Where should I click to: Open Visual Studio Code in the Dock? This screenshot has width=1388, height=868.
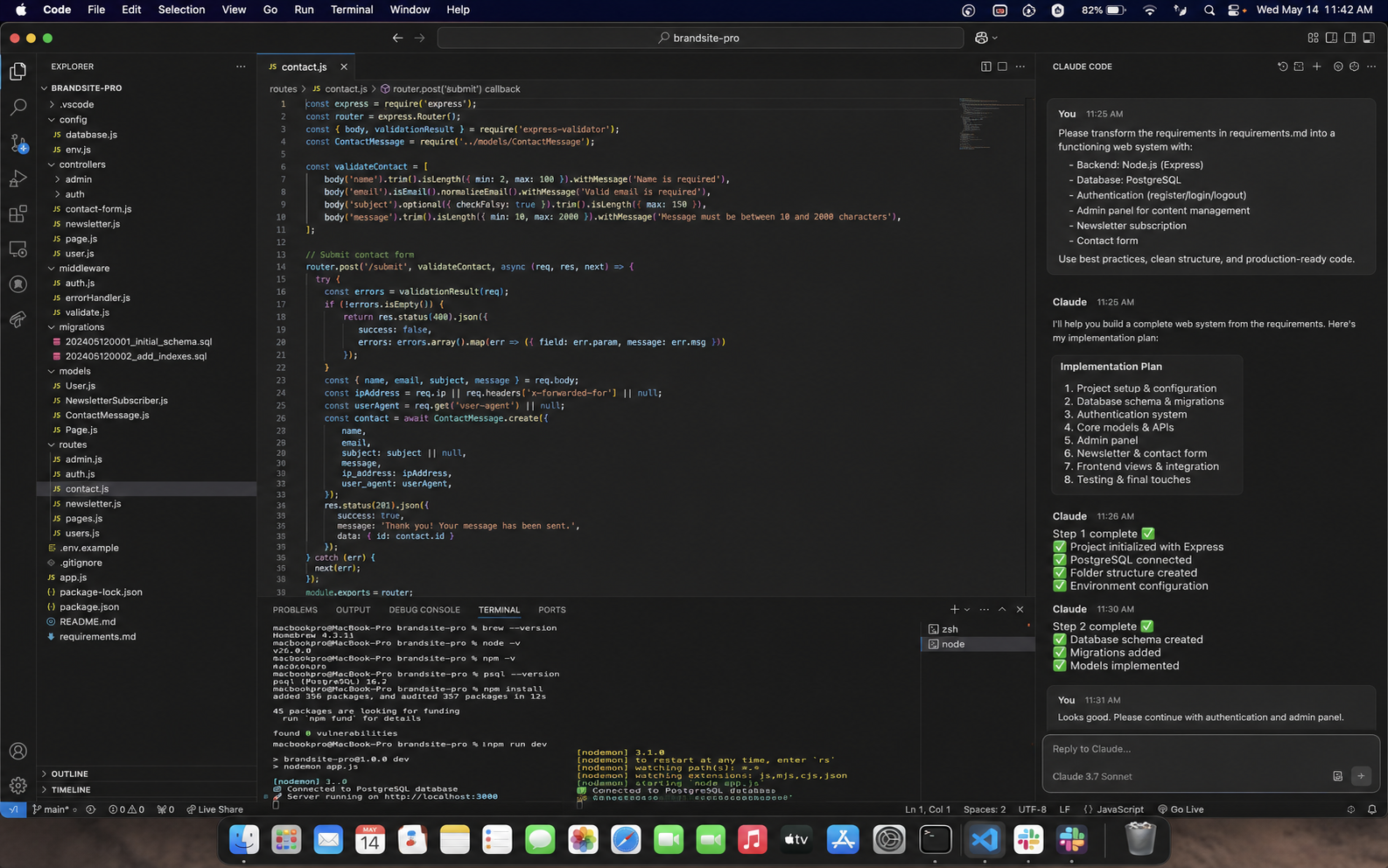click(985, 840)
